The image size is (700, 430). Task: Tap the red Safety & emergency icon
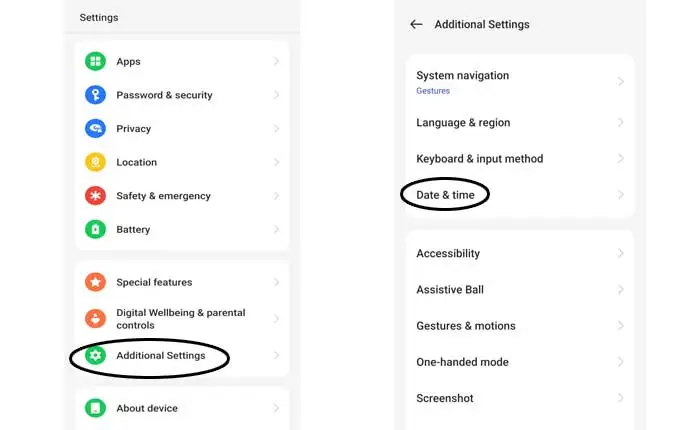coord(96,196)
